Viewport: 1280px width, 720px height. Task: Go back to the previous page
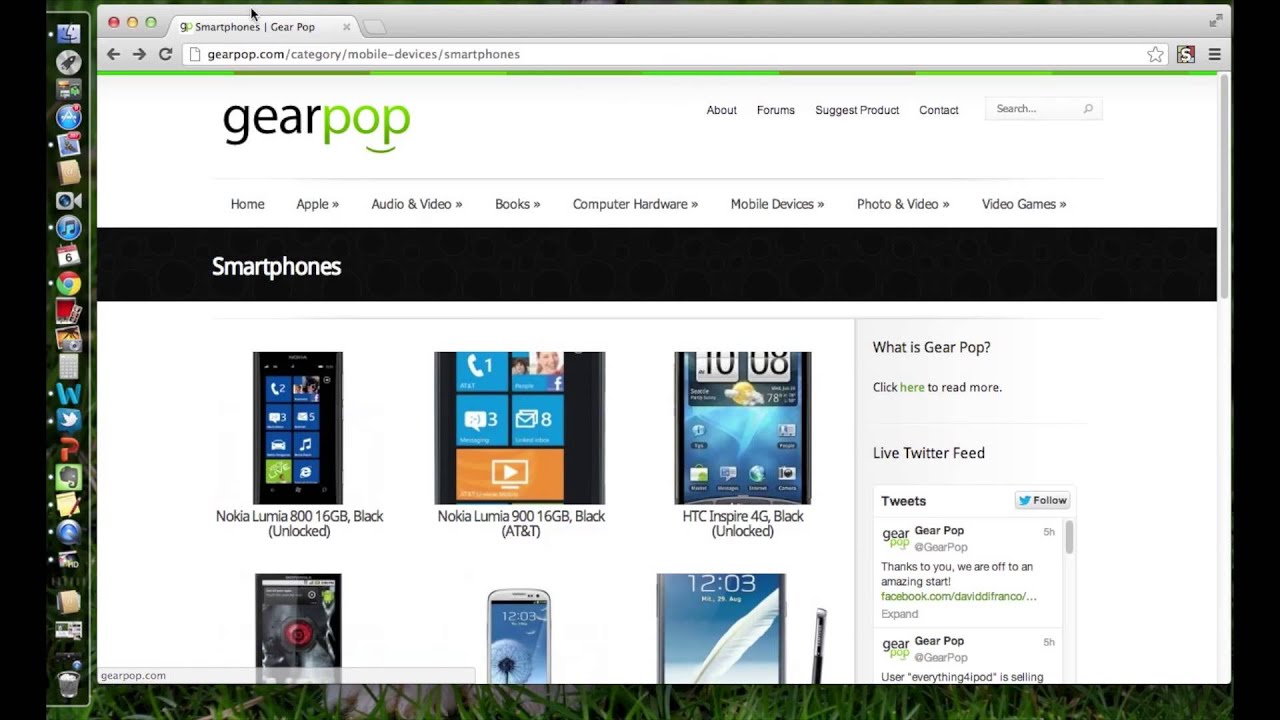[x=113, y=54]
